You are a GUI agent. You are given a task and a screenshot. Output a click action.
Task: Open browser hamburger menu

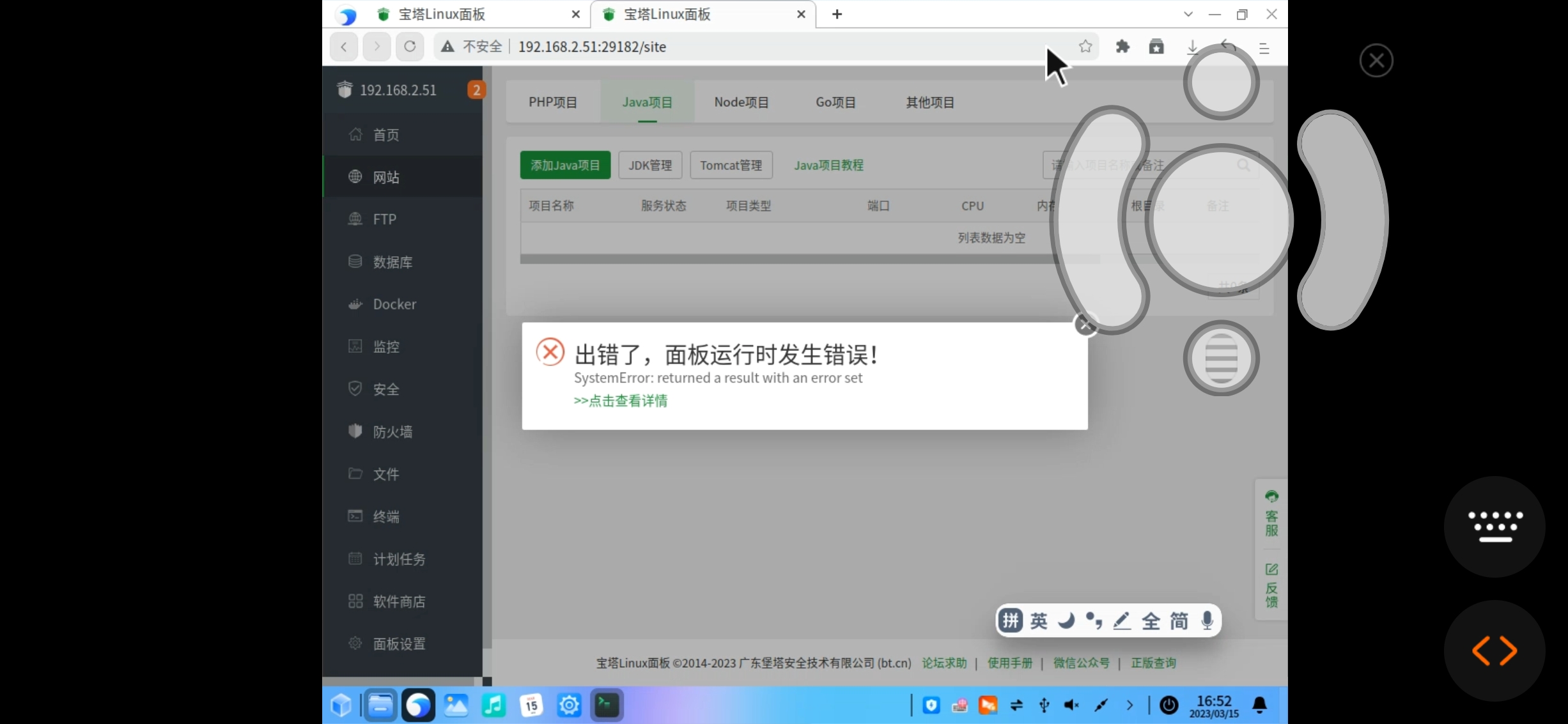coord(1264,48)
